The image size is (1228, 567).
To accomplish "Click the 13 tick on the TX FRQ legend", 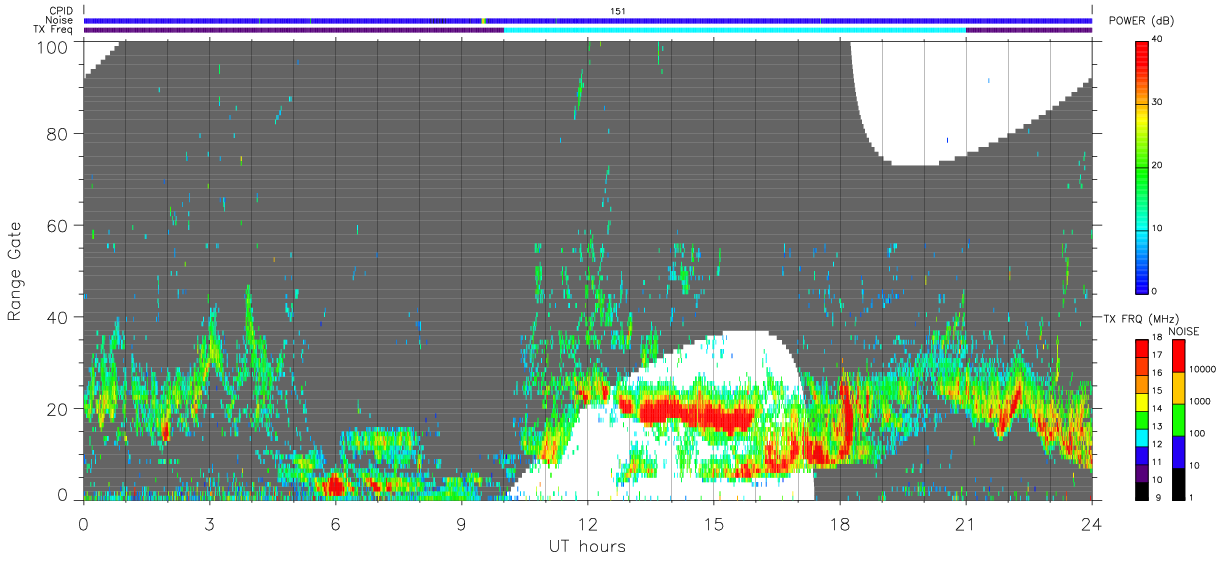I will pos(1158,427).
